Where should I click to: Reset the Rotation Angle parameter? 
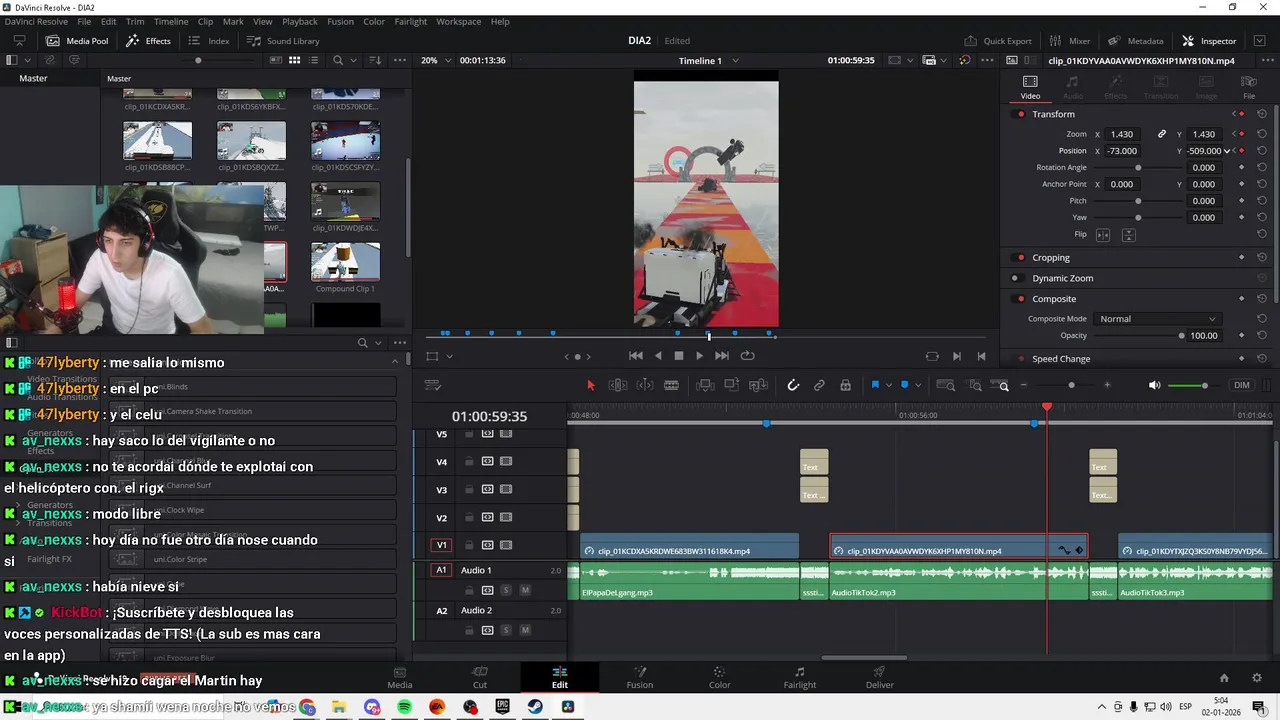point(1262,168)
